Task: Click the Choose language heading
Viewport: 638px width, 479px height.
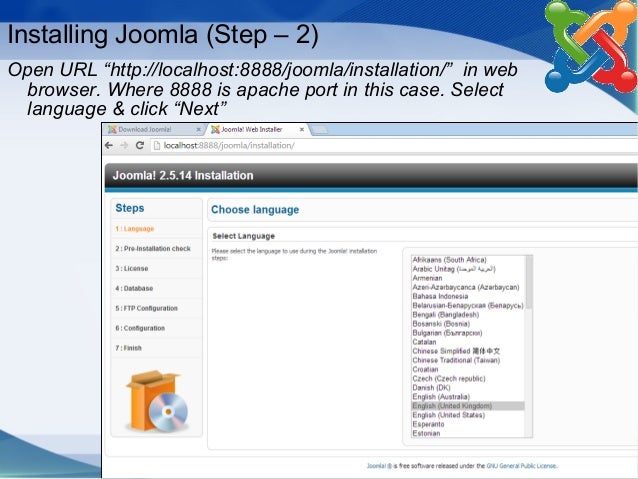Action: point(255,210)
